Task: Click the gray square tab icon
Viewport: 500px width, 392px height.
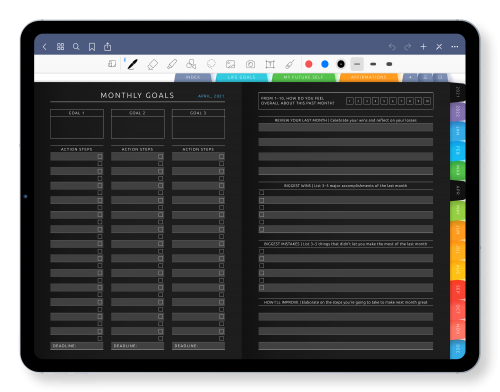Action: [440, 77]
